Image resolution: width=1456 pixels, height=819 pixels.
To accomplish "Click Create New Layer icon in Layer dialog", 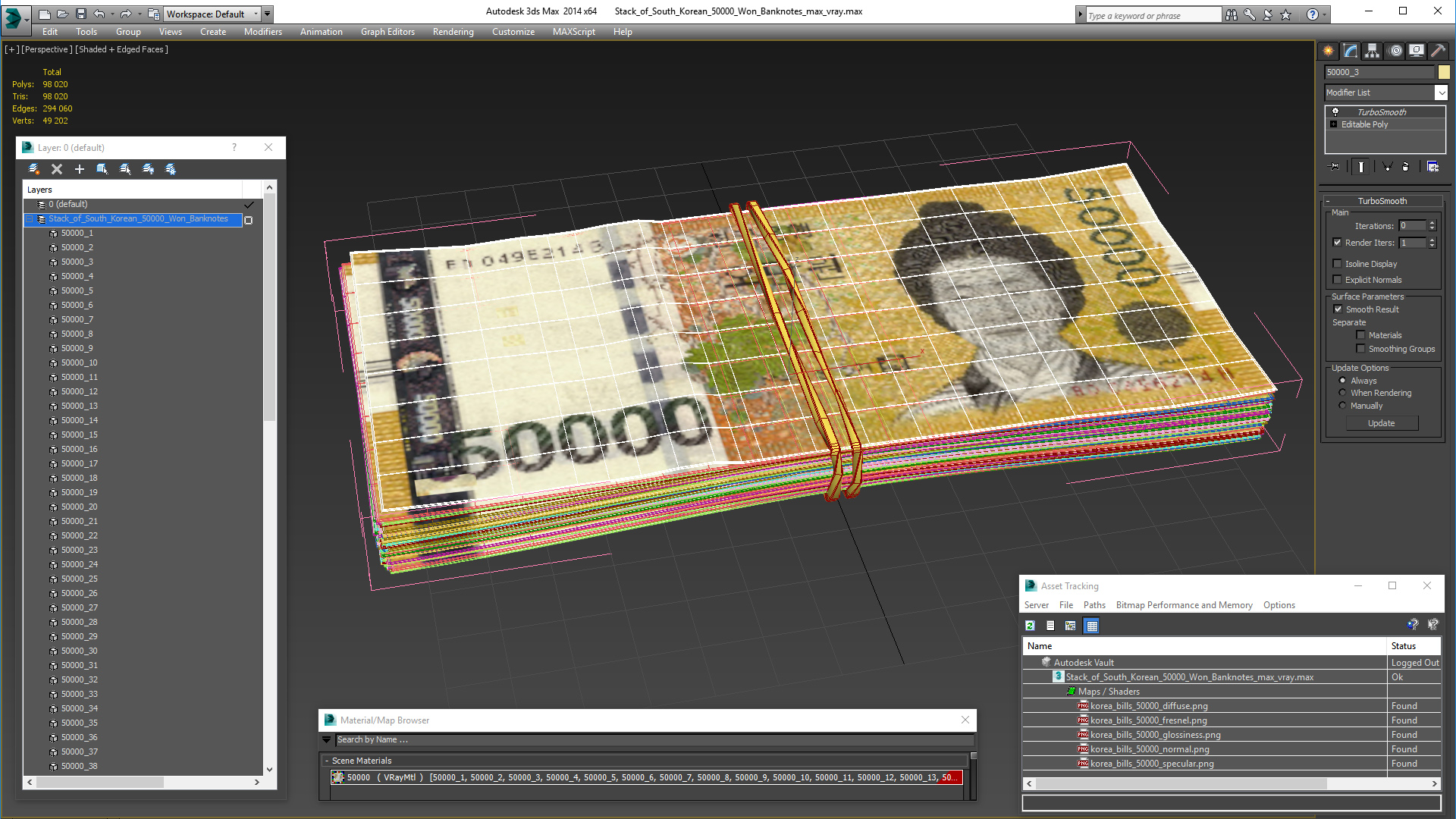I will [33, 169].
